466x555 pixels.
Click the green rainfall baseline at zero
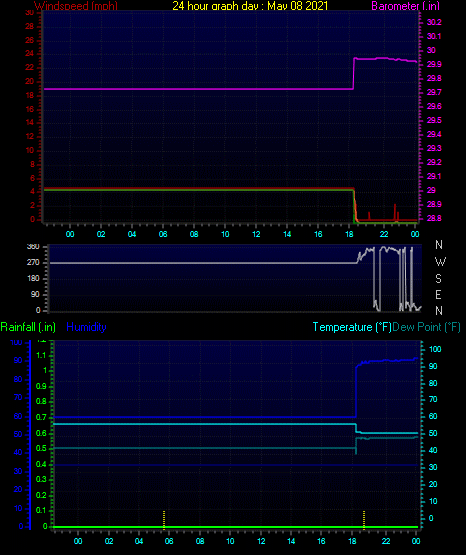click(235, 527)
